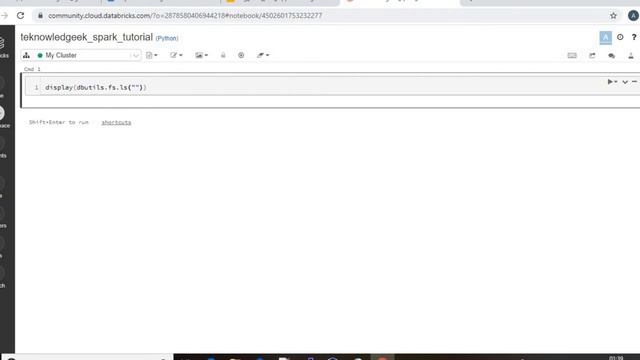Click the Run All circular icon
This screenshot has height=360, width=640.
241,55
